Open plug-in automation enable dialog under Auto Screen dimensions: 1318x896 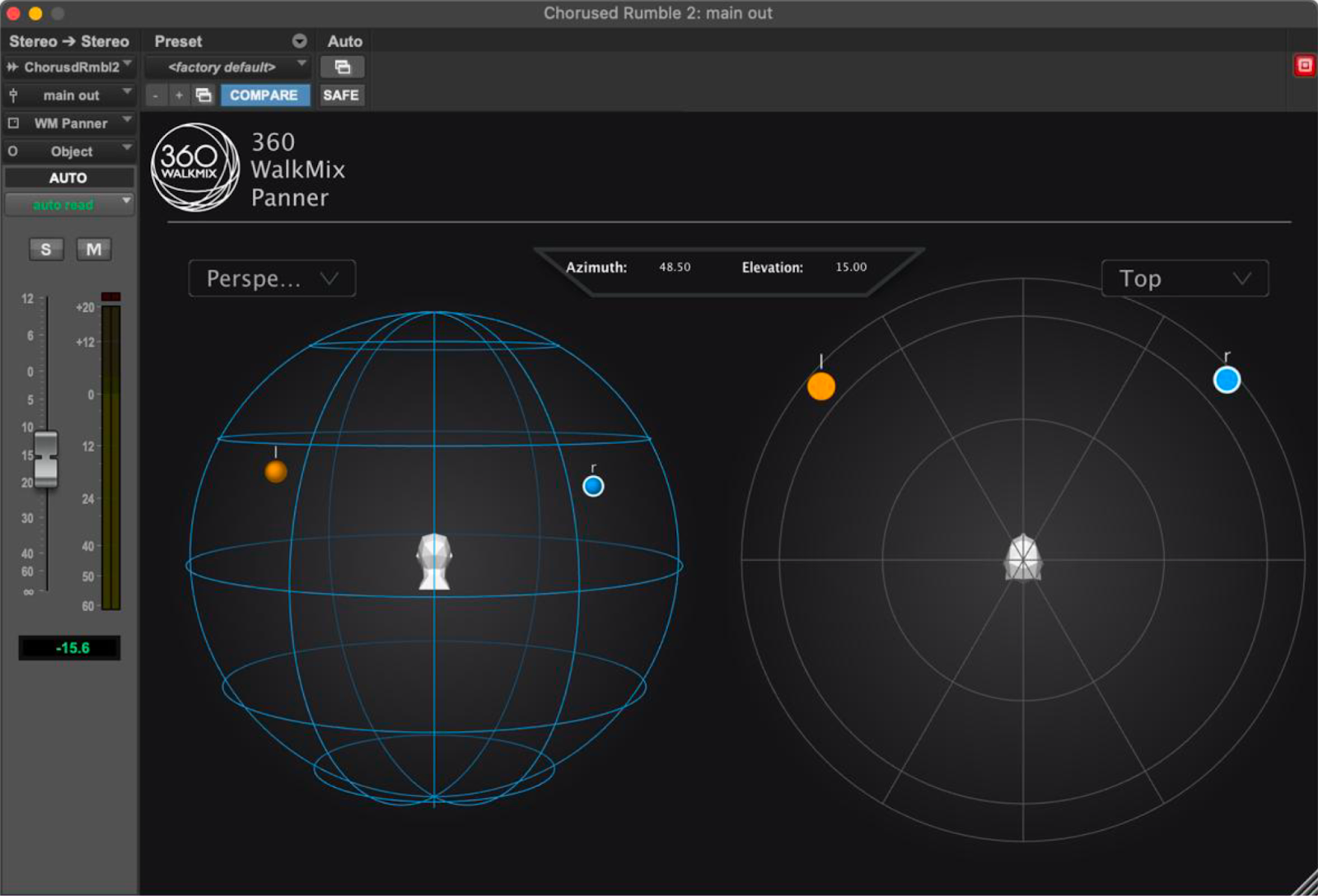pyautogui.click(x=342, y=68)
